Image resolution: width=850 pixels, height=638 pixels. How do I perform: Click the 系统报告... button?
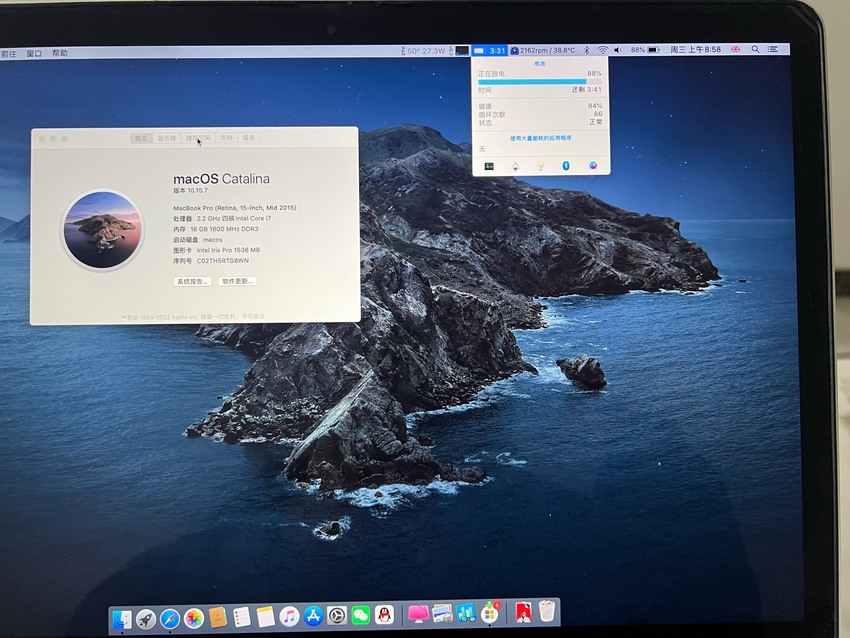[x=192, y=281]
